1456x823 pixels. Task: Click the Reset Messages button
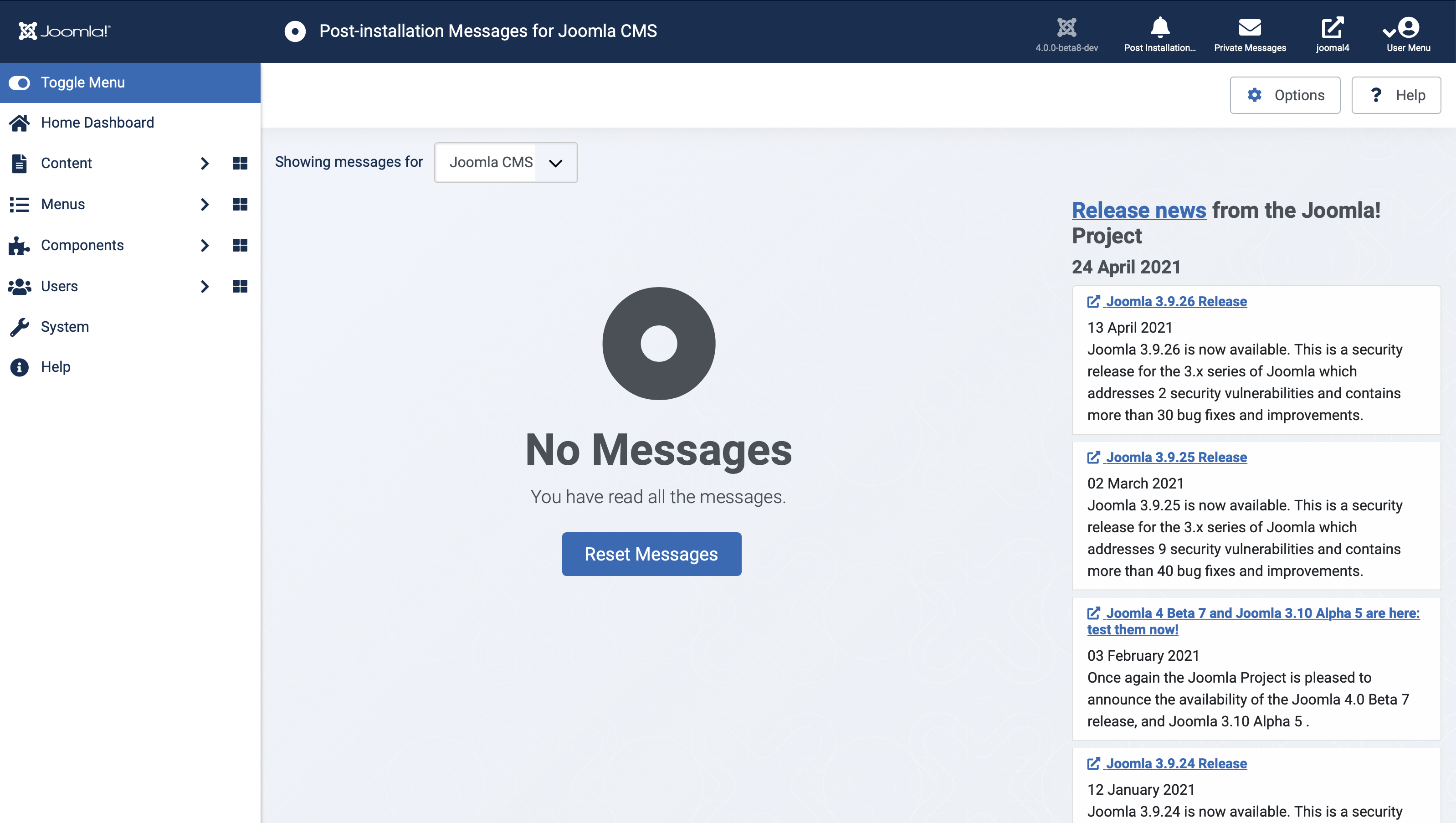coord(651,554)
